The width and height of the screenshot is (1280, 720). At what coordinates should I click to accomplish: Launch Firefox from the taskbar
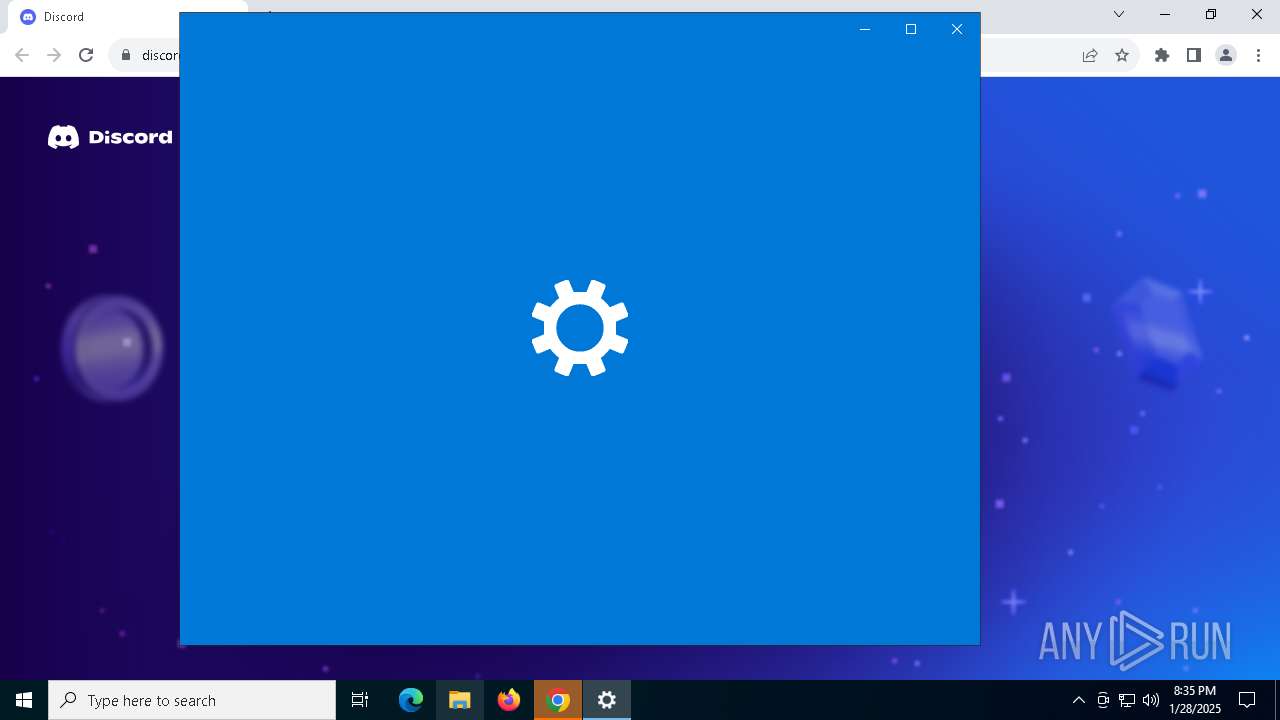pos(509,700)
